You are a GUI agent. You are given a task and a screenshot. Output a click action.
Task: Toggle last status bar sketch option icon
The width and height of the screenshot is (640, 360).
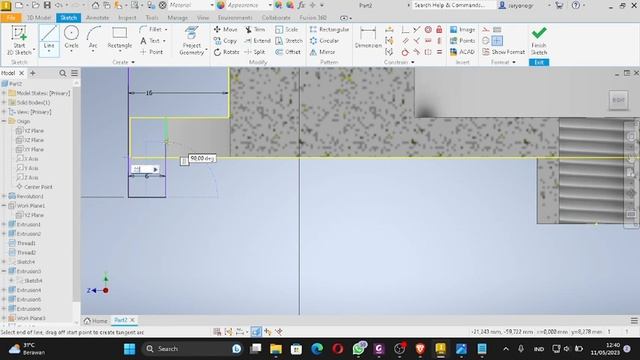tap(279, 332)
